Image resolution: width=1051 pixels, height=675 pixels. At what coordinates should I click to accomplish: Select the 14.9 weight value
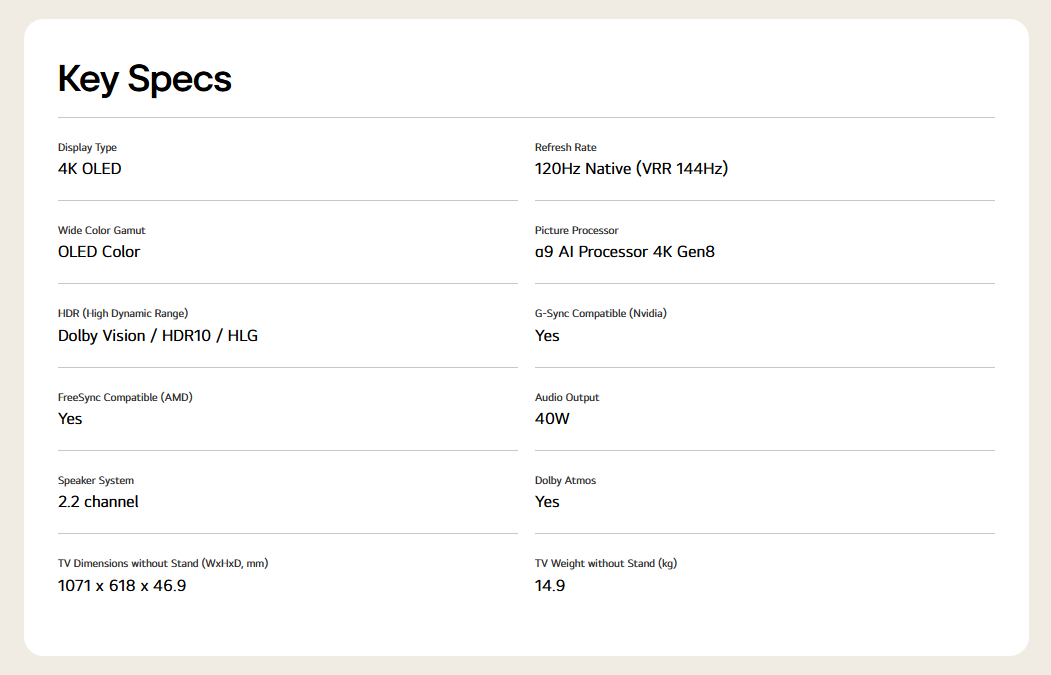550,586
